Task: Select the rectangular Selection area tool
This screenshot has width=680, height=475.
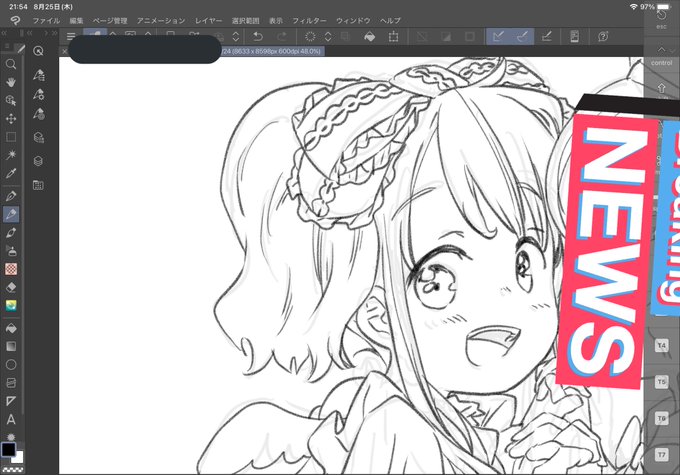Action: click(x=11, y=137)
